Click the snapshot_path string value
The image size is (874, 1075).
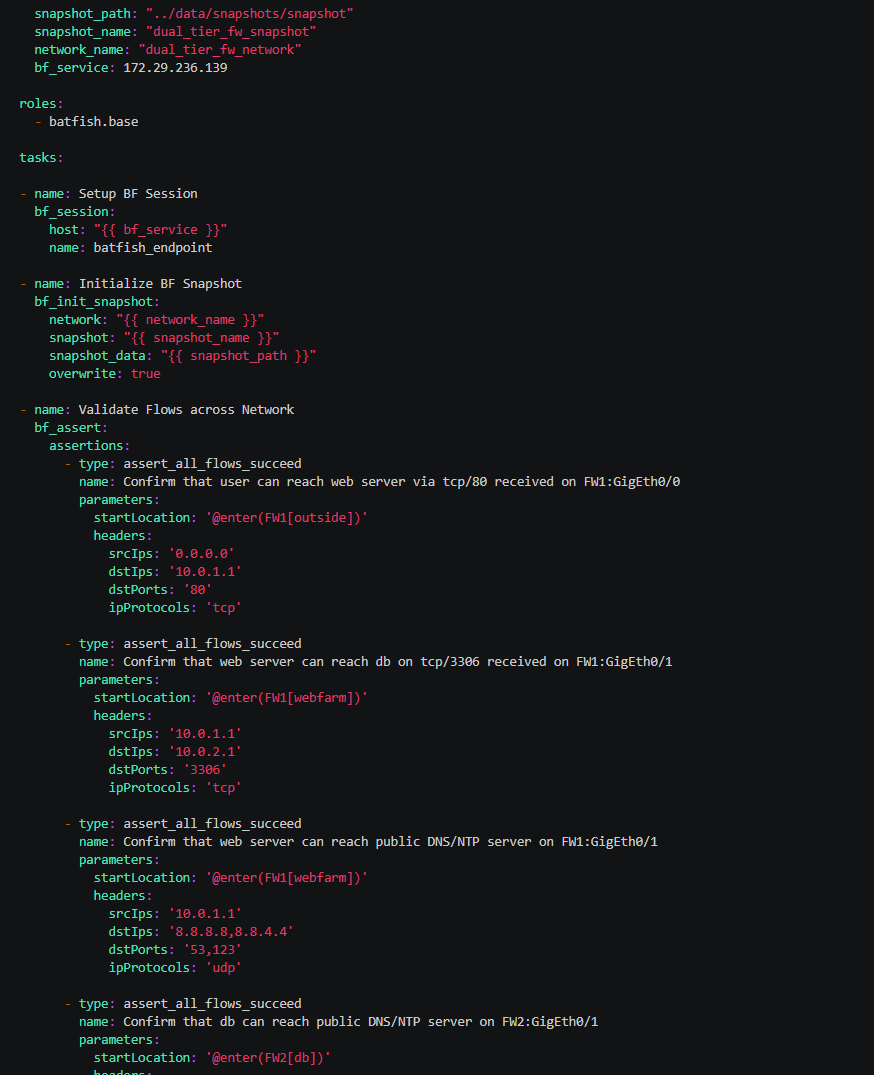[x=250, y=14]
